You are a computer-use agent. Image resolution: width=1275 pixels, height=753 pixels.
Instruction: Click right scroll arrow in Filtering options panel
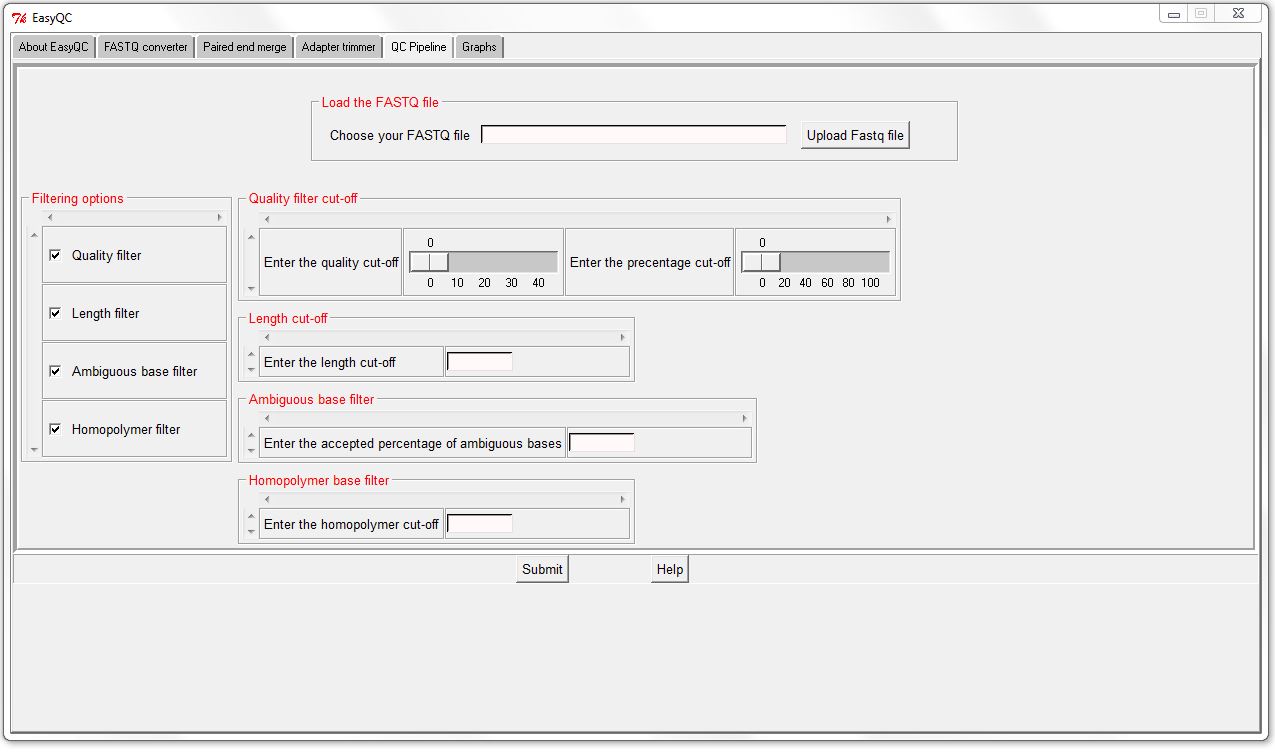[x=220, y=217]
